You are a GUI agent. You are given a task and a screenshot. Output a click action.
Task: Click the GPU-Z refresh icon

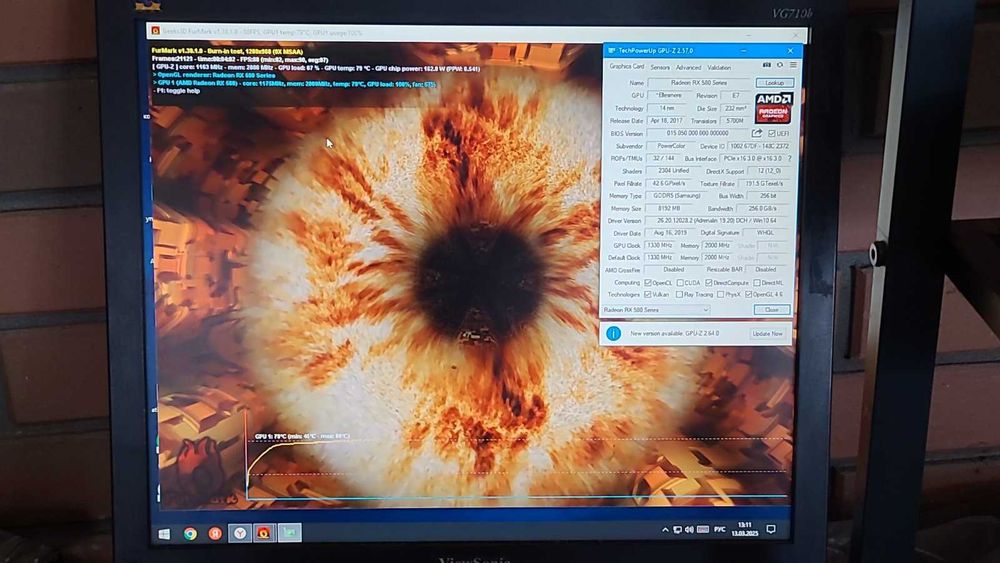point(780,65)
